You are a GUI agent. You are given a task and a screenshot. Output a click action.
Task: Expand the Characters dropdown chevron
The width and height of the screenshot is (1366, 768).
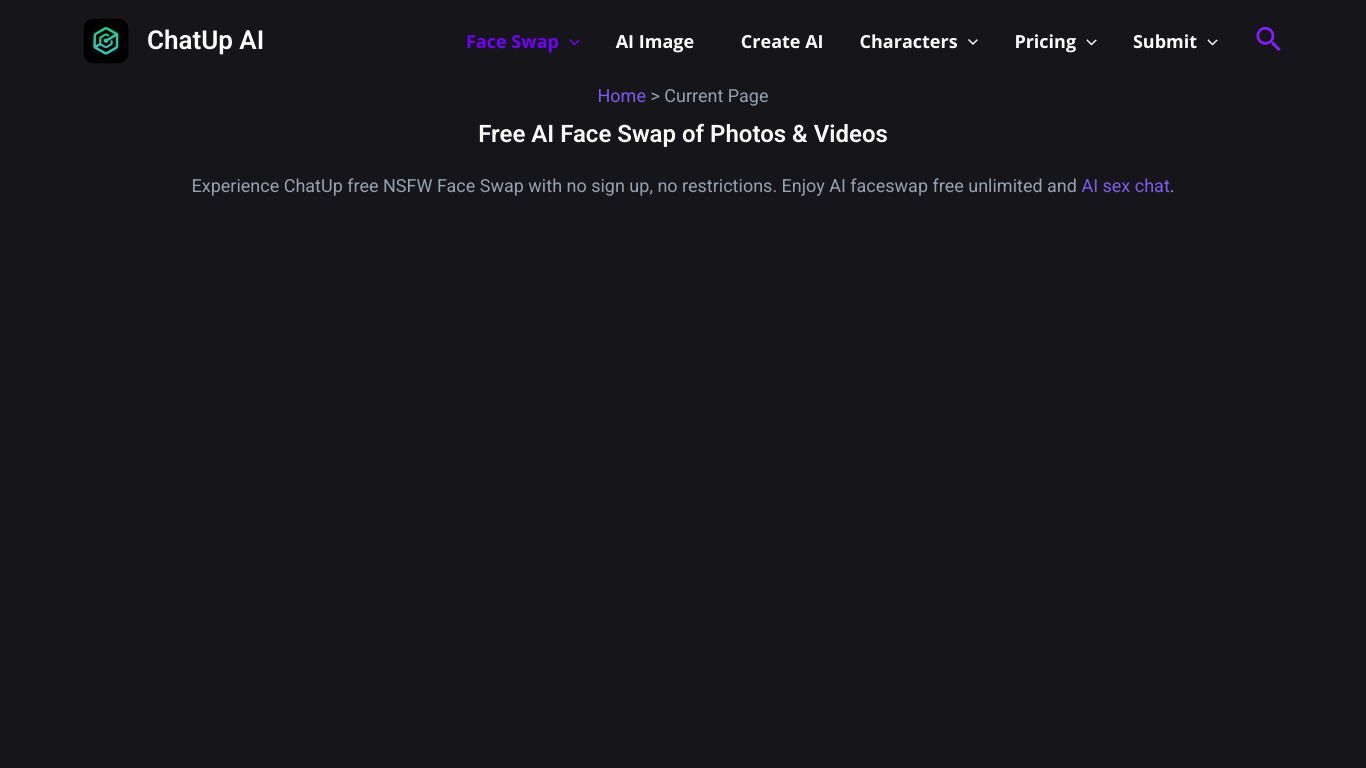(x=973, y=42)
